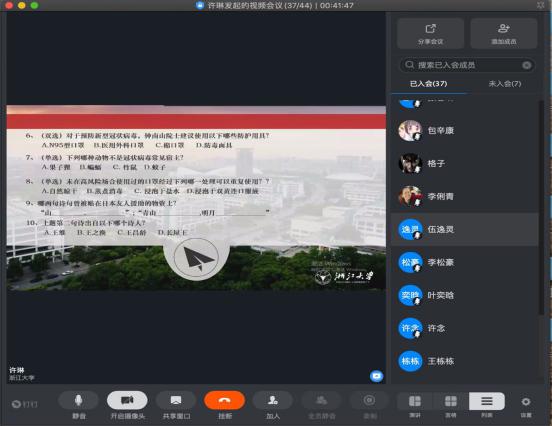Select participant 李俐青 in the list

[465, 196]
